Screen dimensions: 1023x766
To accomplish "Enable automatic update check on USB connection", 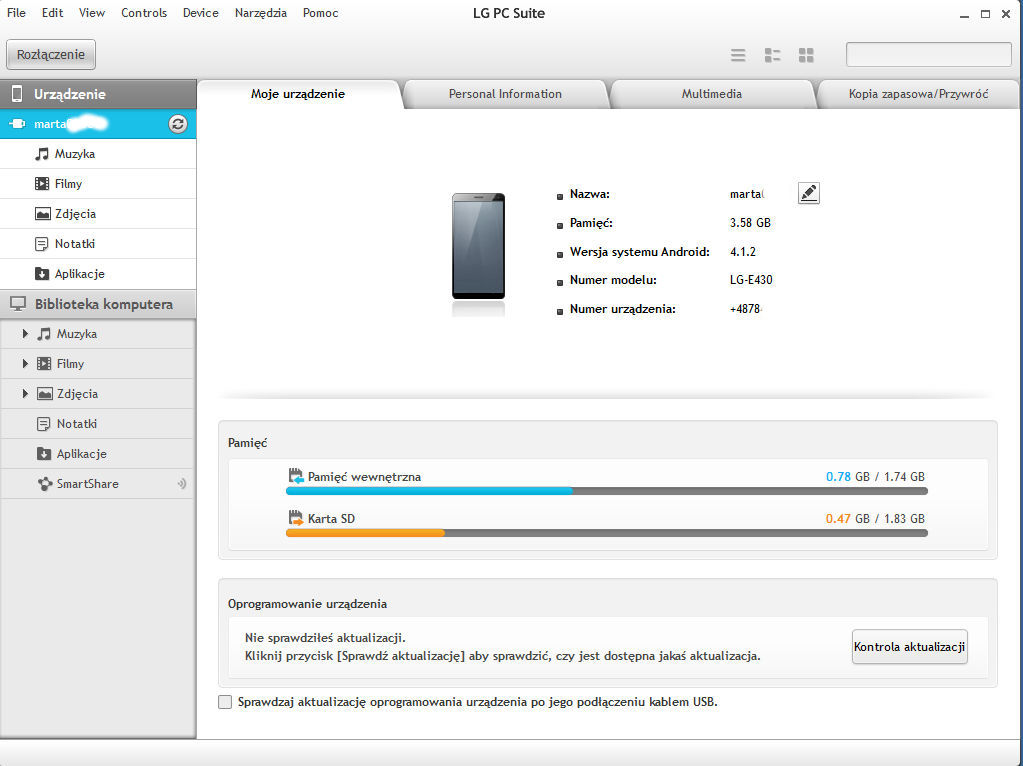I will tap(225, 702).
